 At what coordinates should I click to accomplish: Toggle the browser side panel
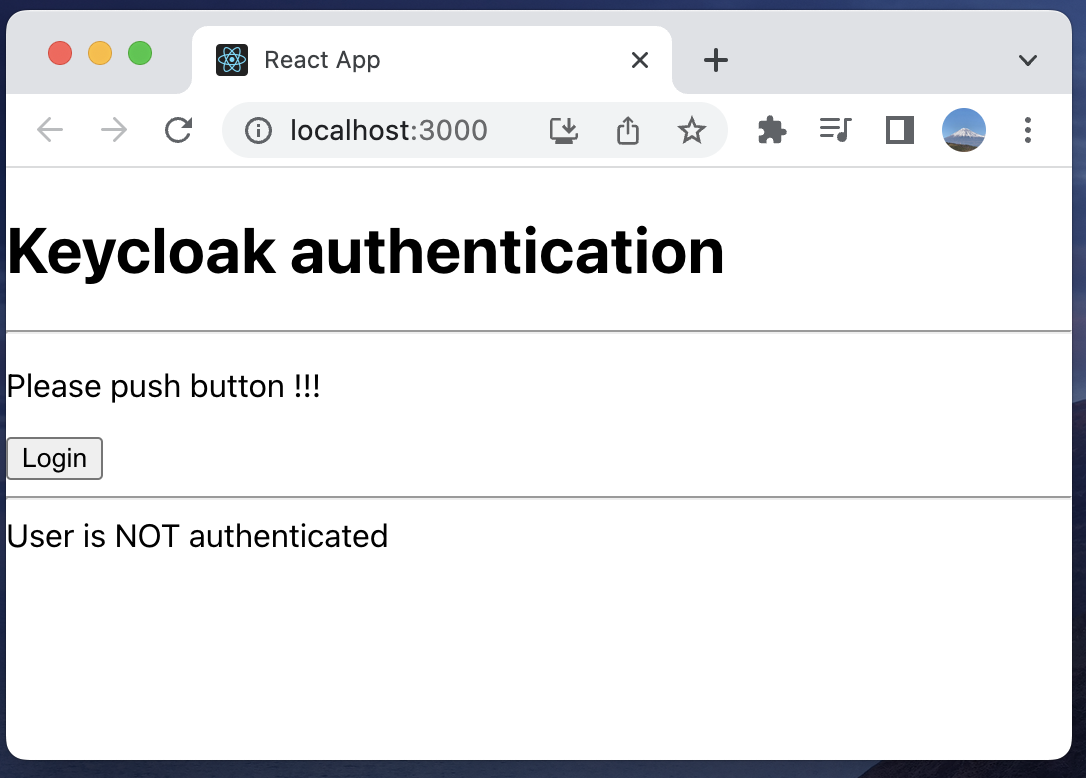(900, 130)
